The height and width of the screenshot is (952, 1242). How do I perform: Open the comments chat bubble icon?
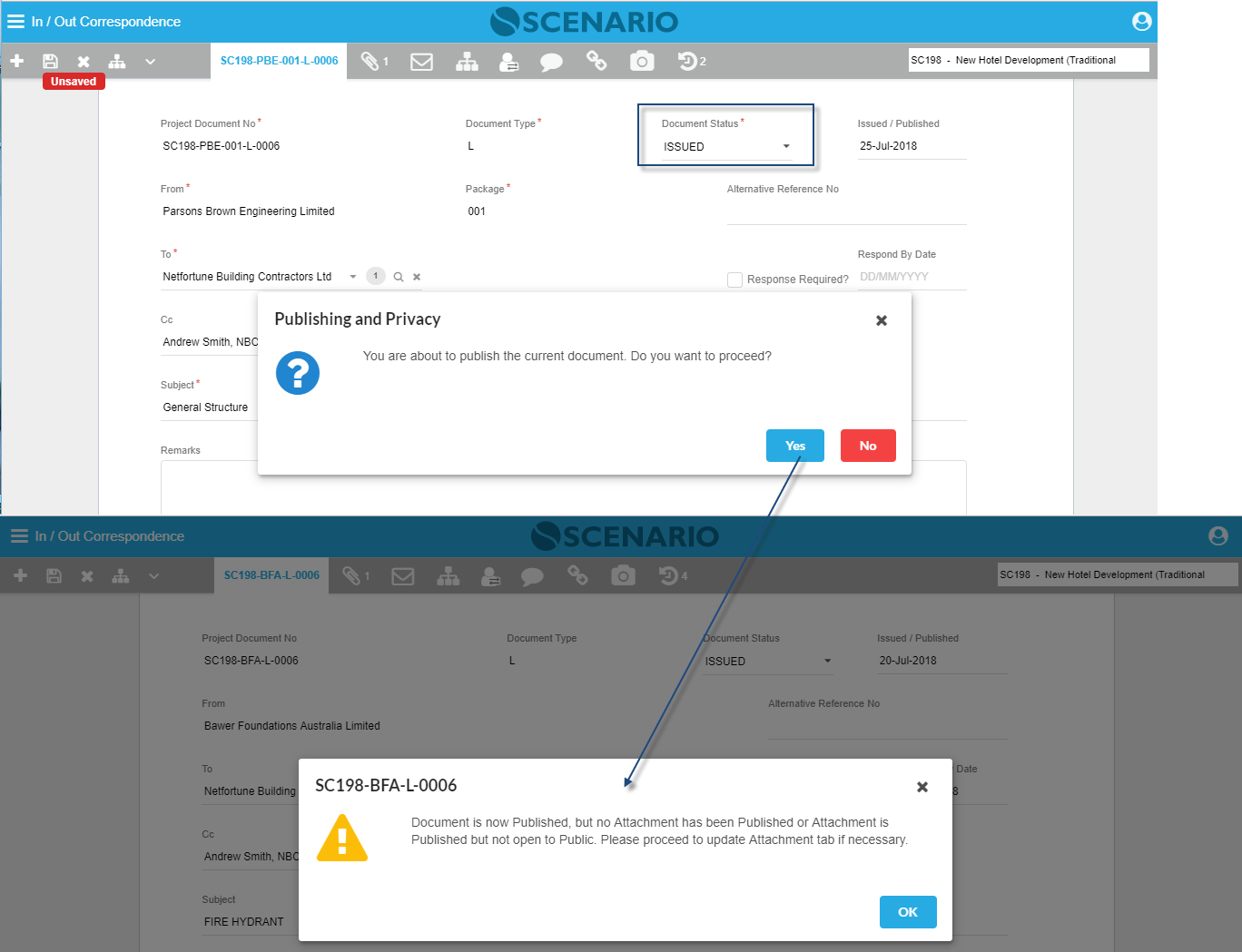[x=552, y=61]
